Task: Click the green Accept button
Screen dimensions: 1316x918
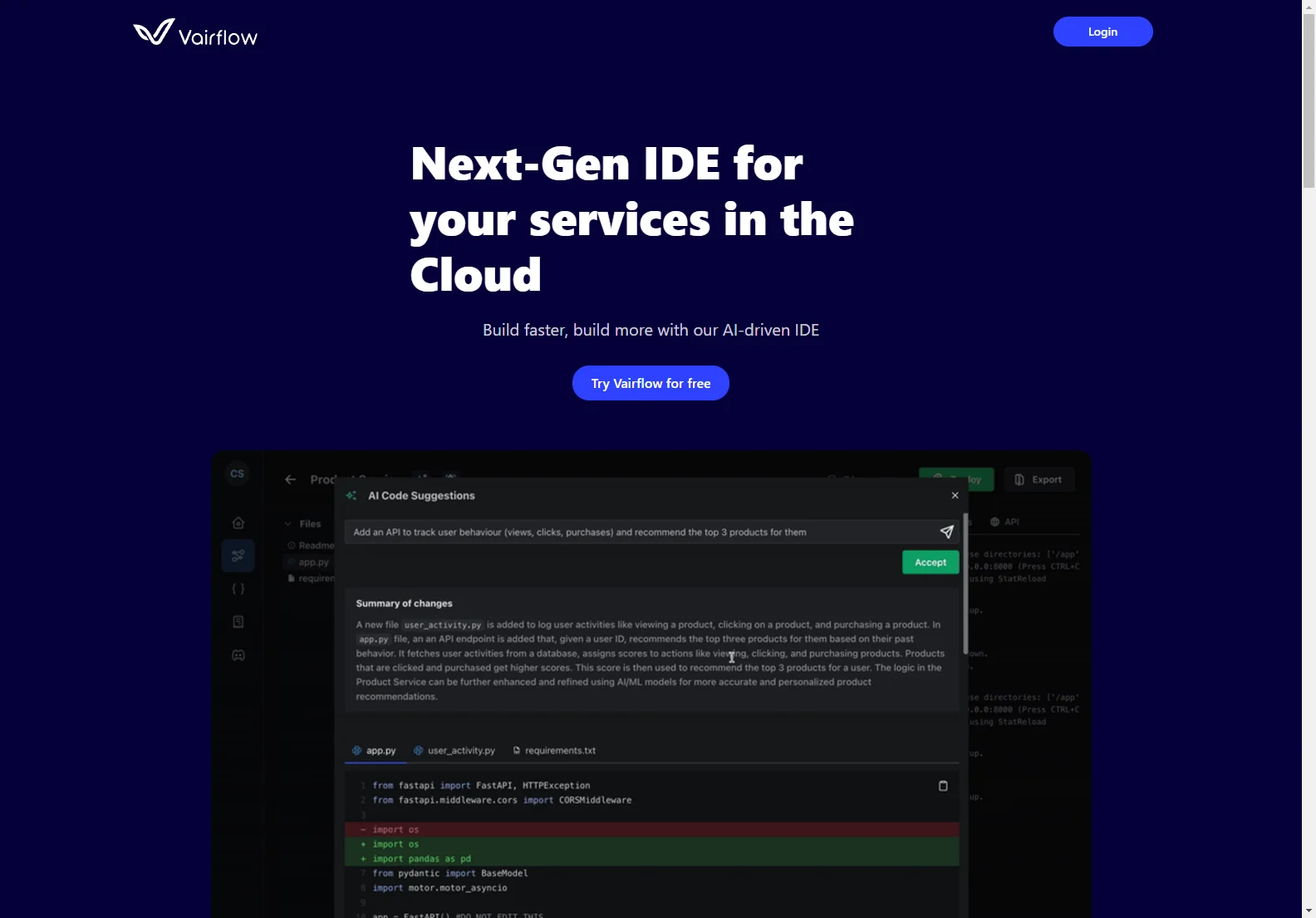Action: pos(931,562)
